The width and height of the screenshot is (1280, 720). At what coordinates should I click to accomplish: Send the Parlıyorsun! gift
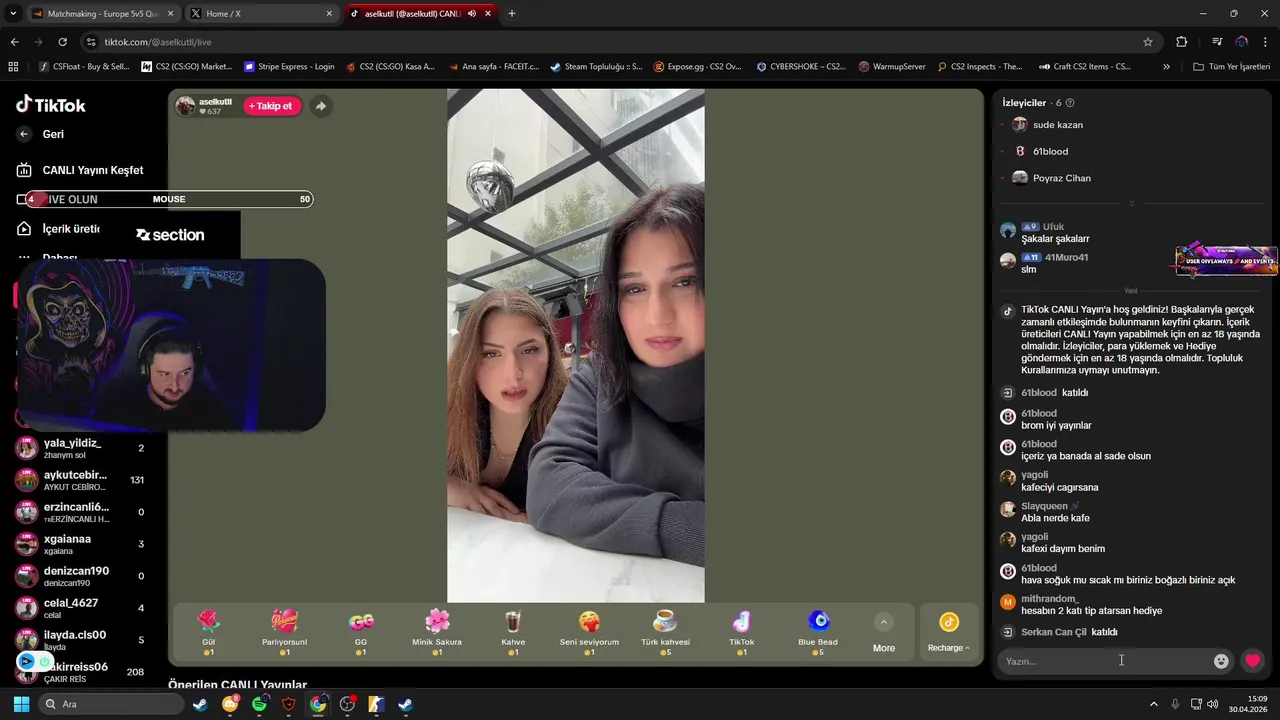tap(284, 633)
